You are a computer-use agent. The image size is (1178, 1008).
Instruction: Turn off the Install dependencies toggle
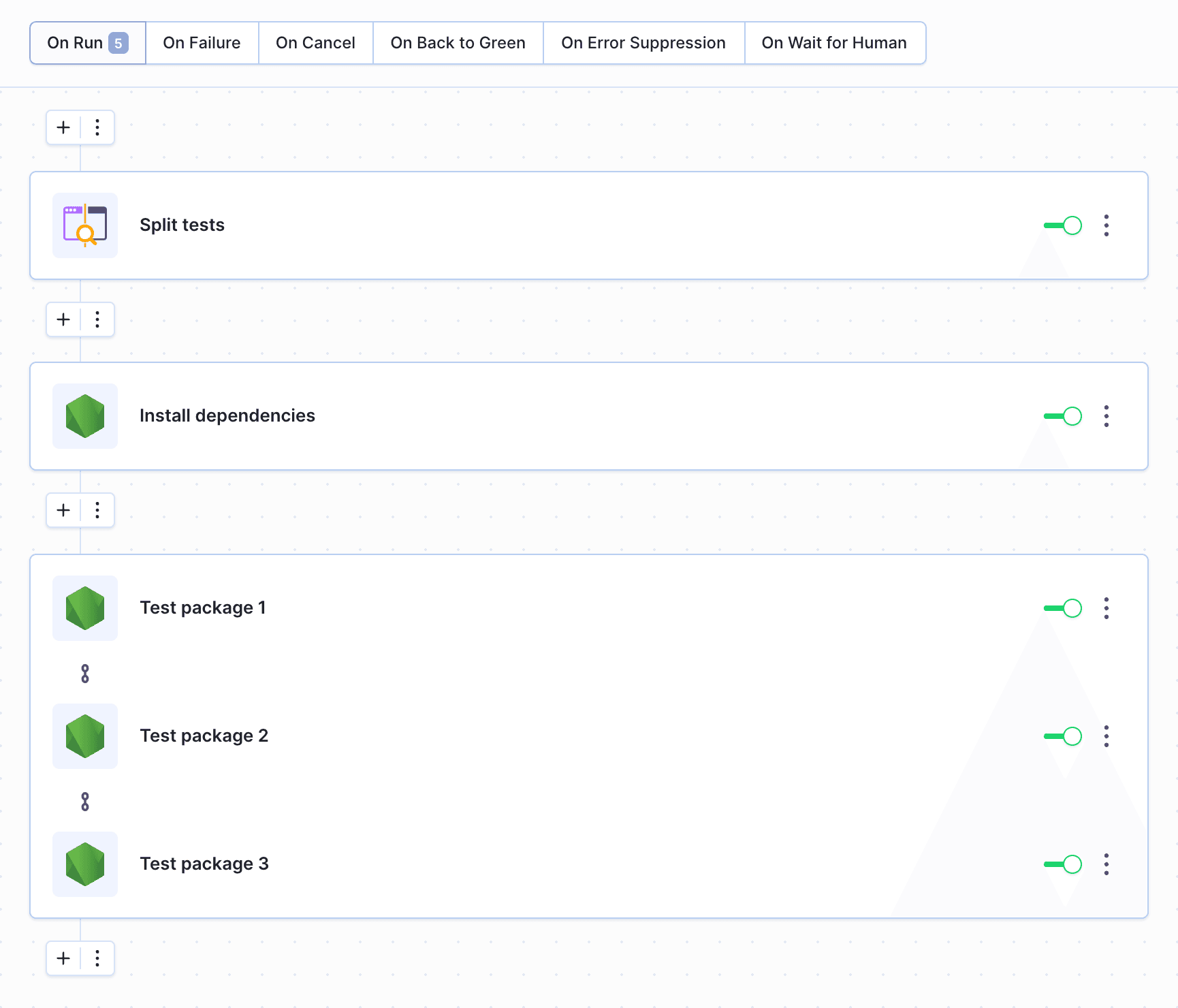(x=1062, y=416)
